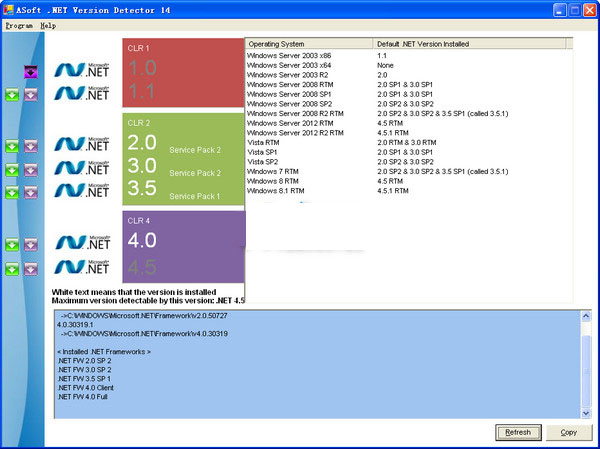Viewport: 600px width, 449px height.
Task: Select the Vista SP2 row
Action: [x=409, y=162]
